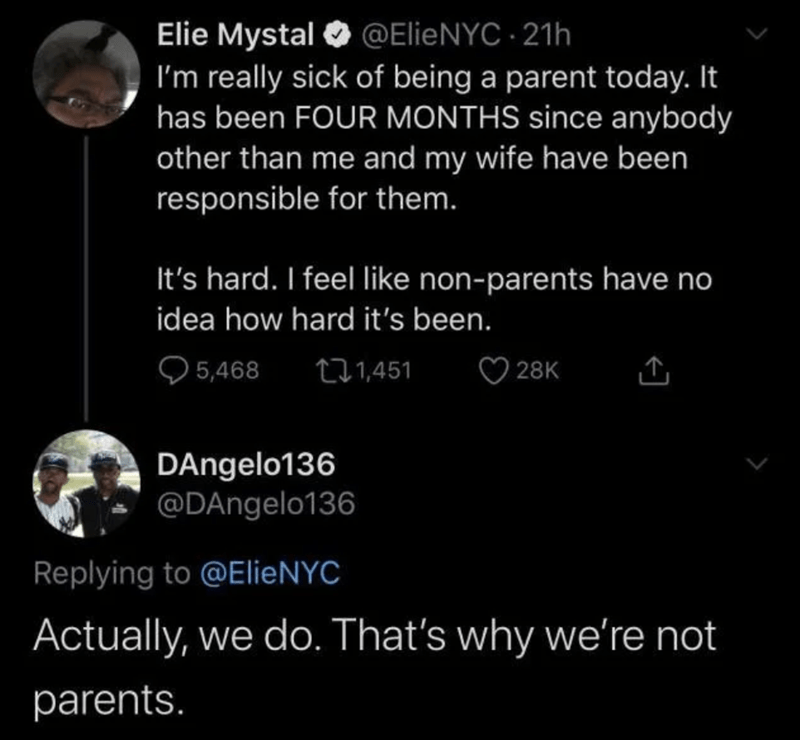The width and height of the screenshot is (800, 740).
Task: Open the blue @ElieNYC mention link
Action: 270,573
